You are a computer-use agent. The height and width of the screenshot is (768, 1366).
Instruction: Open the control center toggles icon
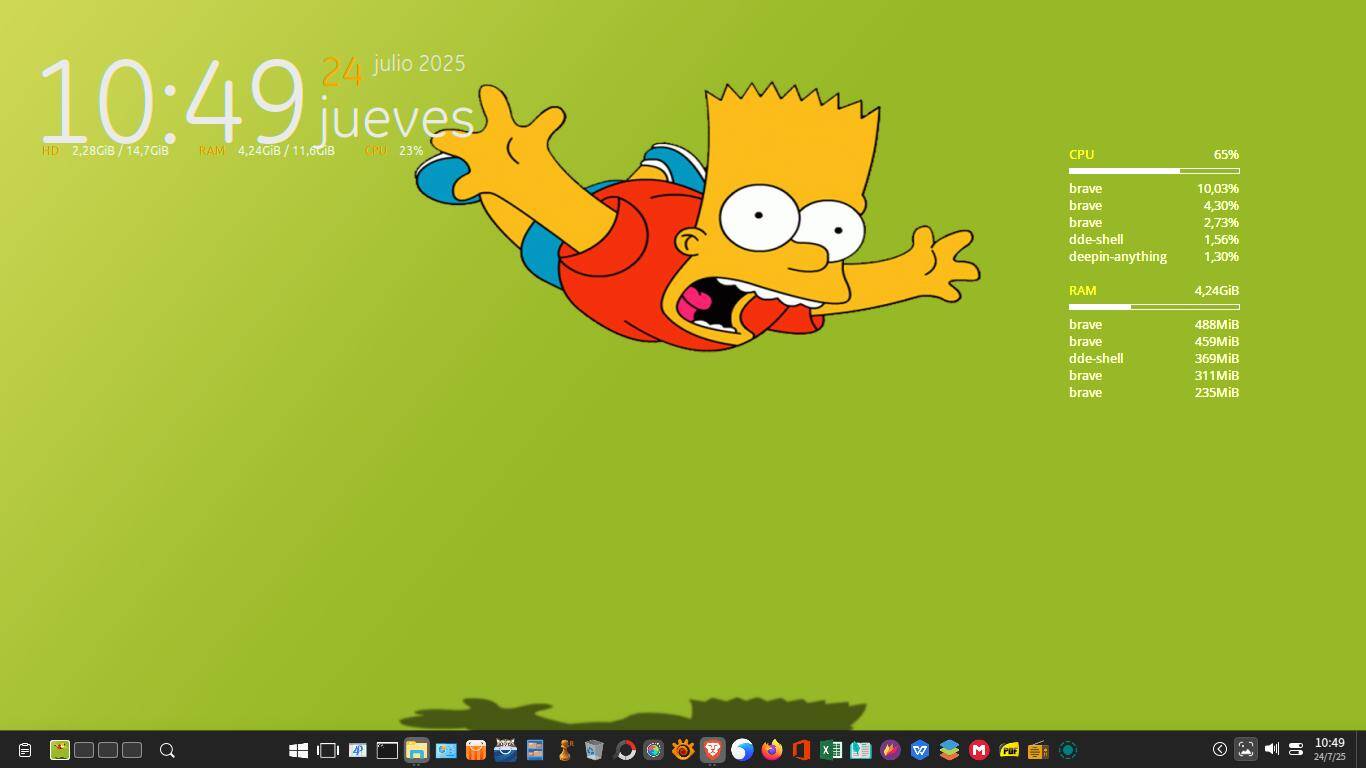[1296, 749]
